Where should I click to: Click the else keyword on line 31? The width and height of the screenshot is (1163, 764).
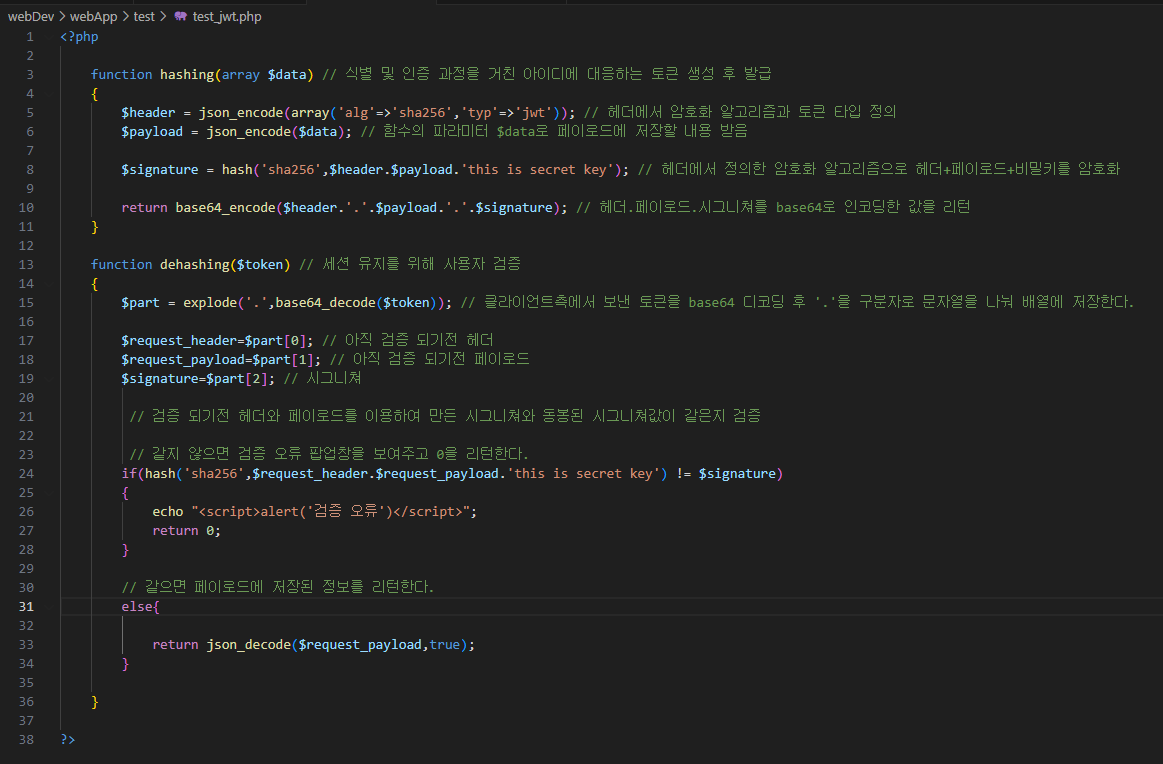(x=136, y=607)
